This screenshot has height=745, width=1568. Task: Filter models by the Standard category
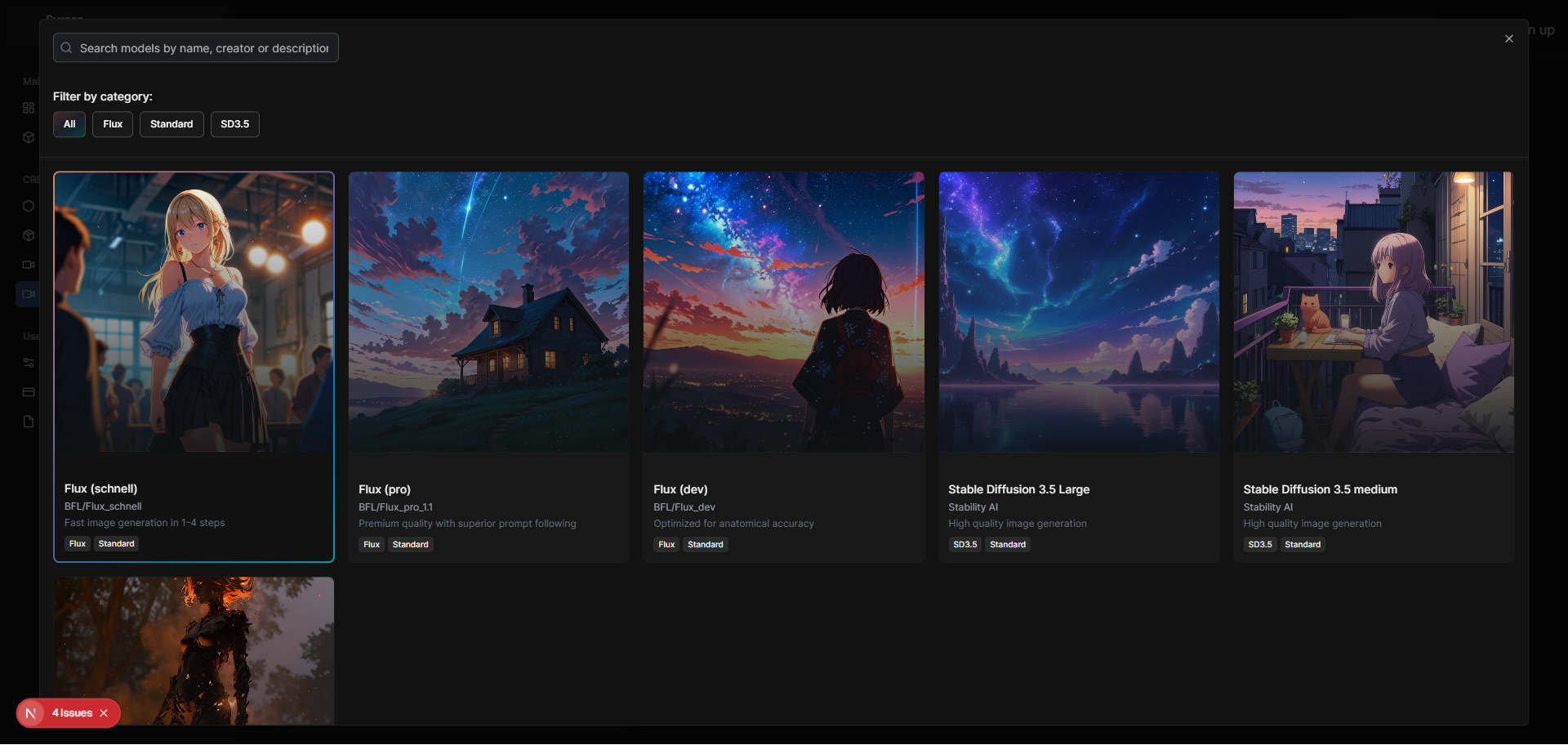click(171, 124)
